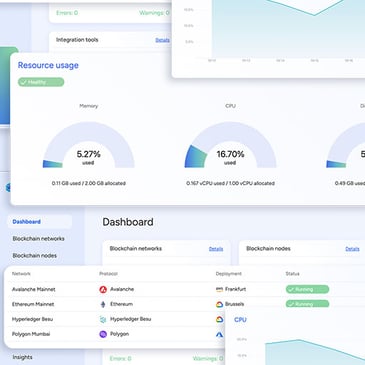This screenshot has width=365, height=365.
Task: Click the AWS icon beside Frankfurt
Action: [219, 289]
